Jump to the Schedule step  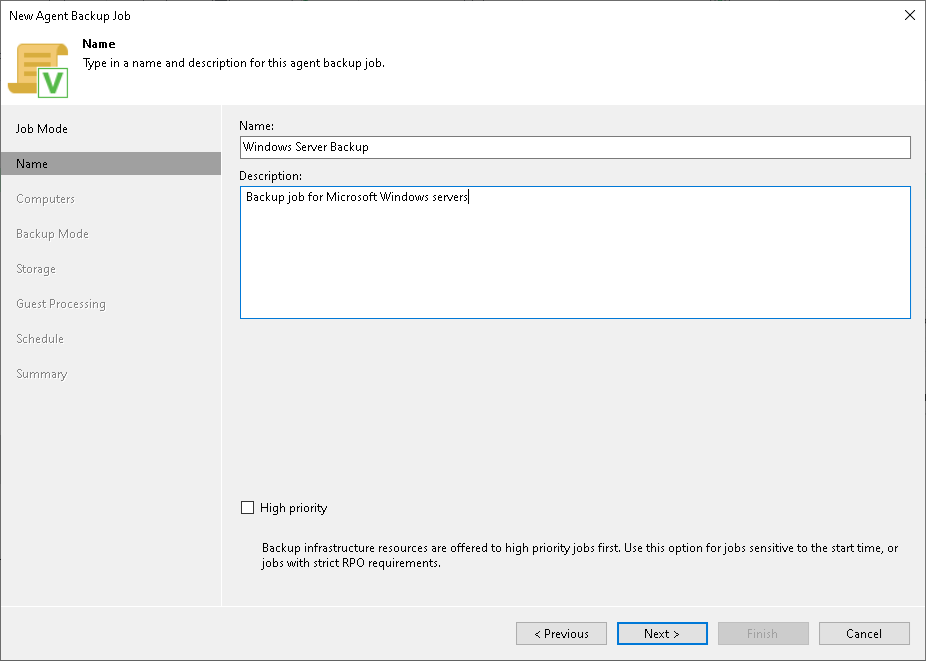point(40,338)
